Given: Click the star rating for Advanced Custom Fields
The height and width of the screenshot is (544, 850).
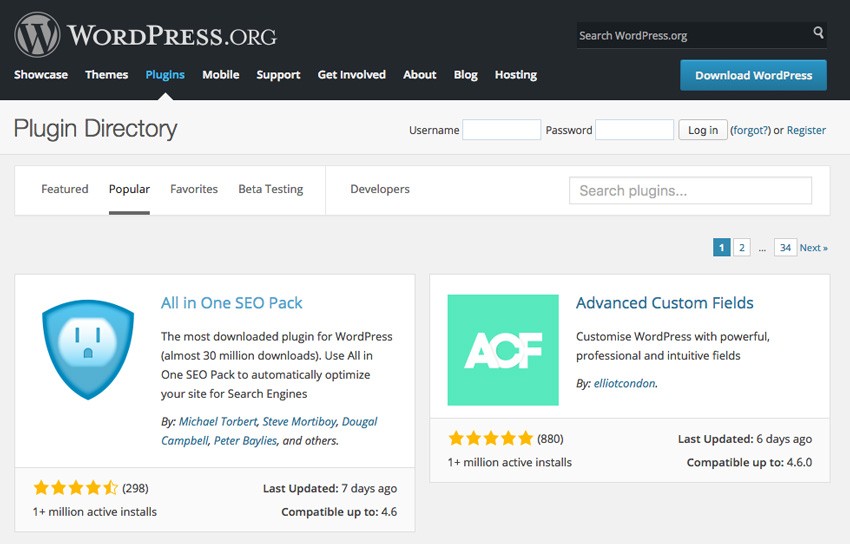Looking at the screenshot, I should [x=491, y=438].
